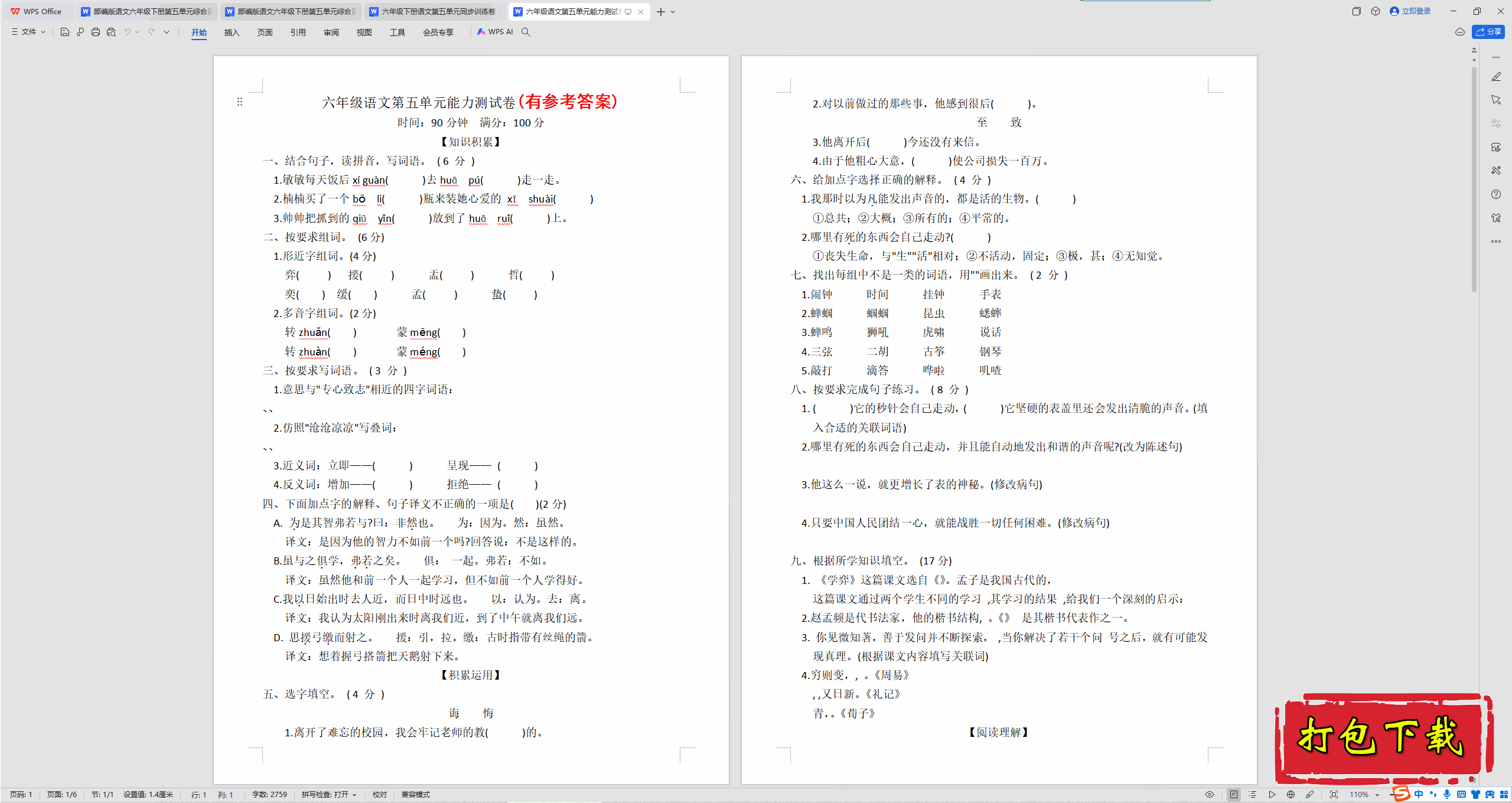Click the window tile icon near the login button

click(1356, 11)
